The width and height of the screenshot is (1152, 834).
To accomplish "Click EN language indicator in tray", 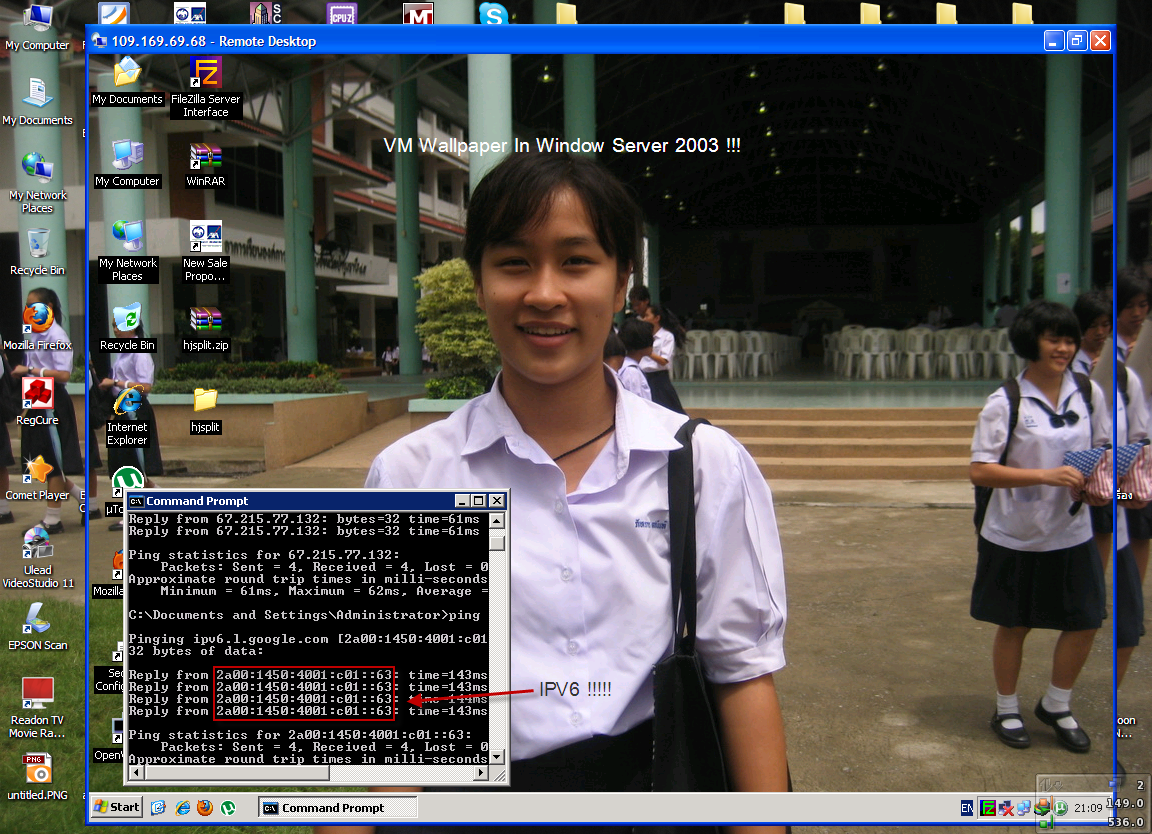I will [968, 808].
